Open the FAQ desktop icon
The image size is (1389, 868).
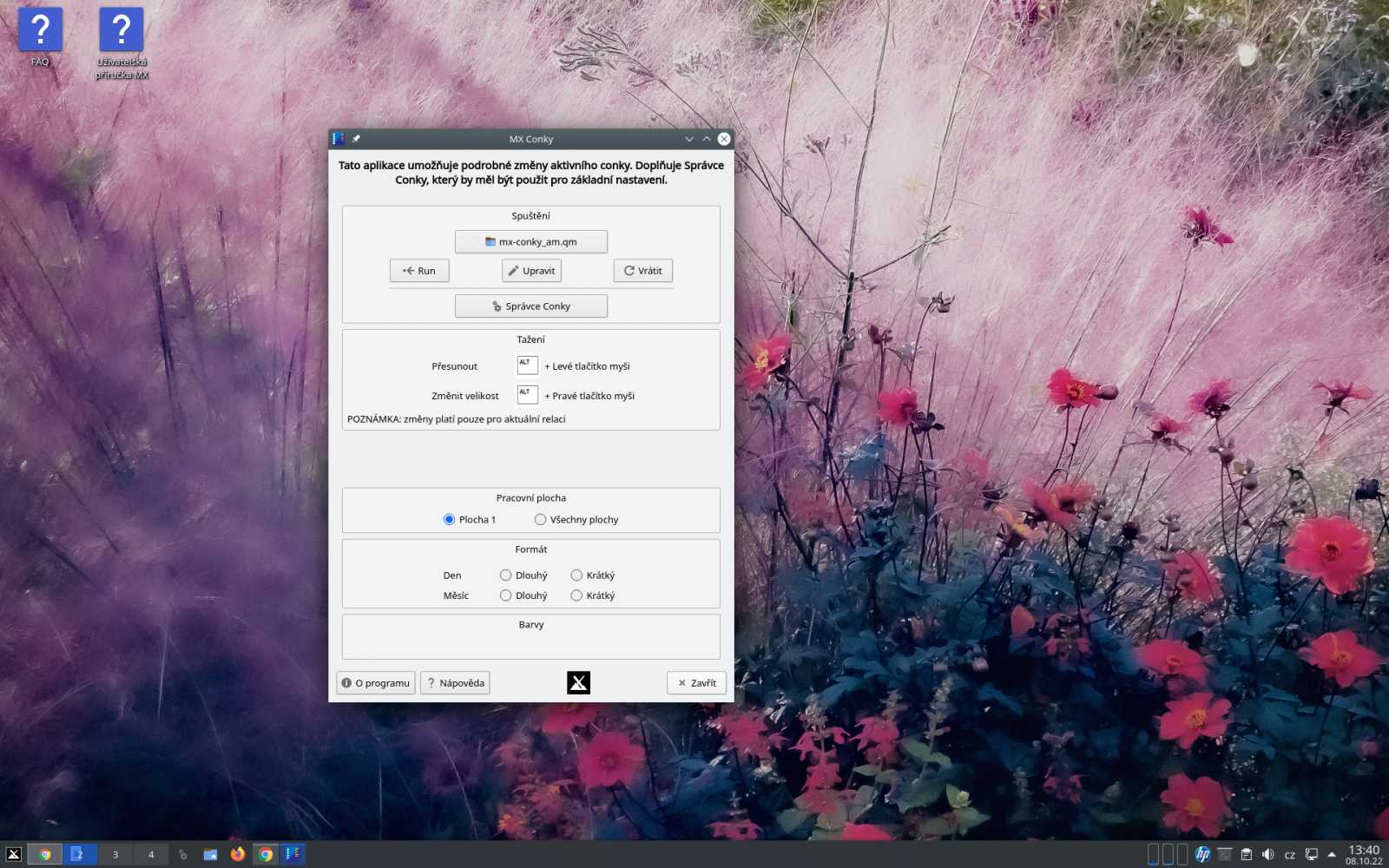pos(40,37)
